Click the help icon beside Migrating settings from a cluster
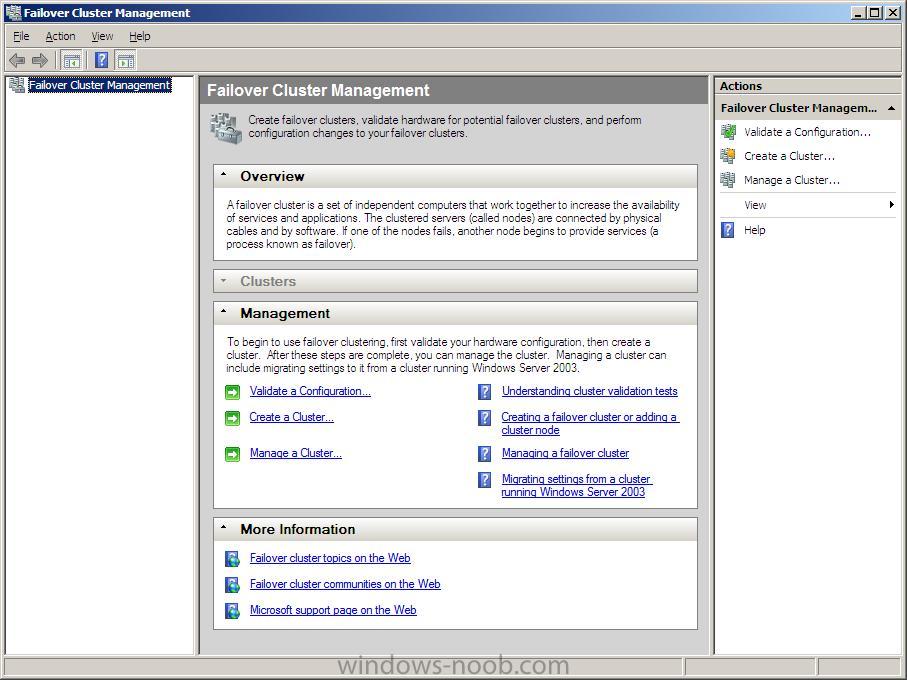907x680 pixels. [x=485, y=480]
